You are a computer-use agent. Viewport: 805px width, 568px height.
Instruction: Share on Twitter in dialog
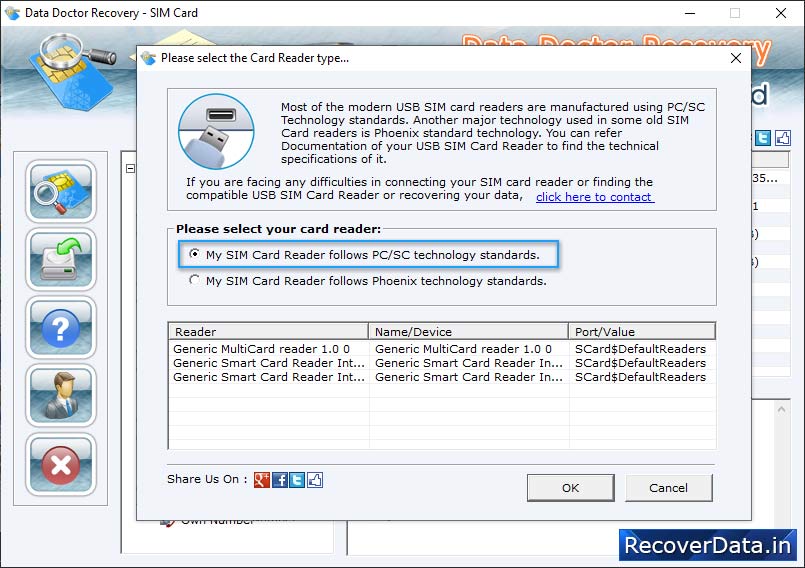(297, 480)
